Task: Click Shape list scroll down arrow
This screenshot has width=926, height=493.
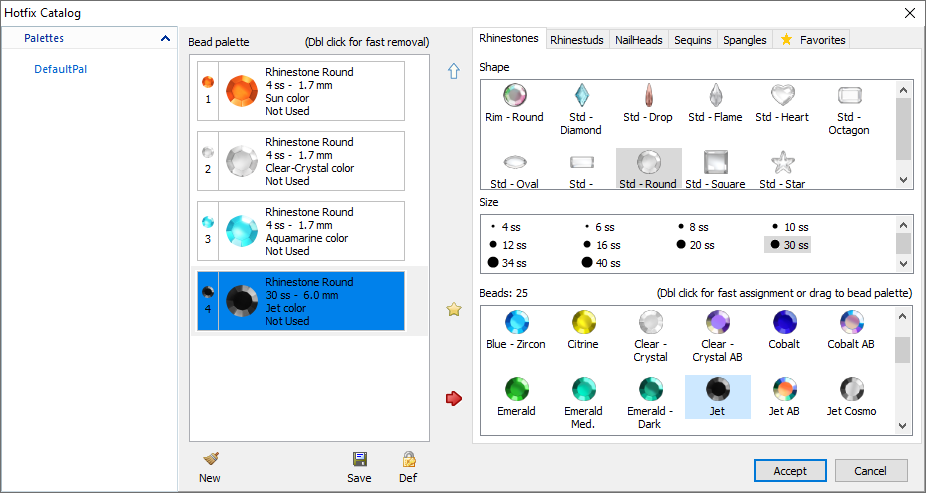Action: click(903, 179)
